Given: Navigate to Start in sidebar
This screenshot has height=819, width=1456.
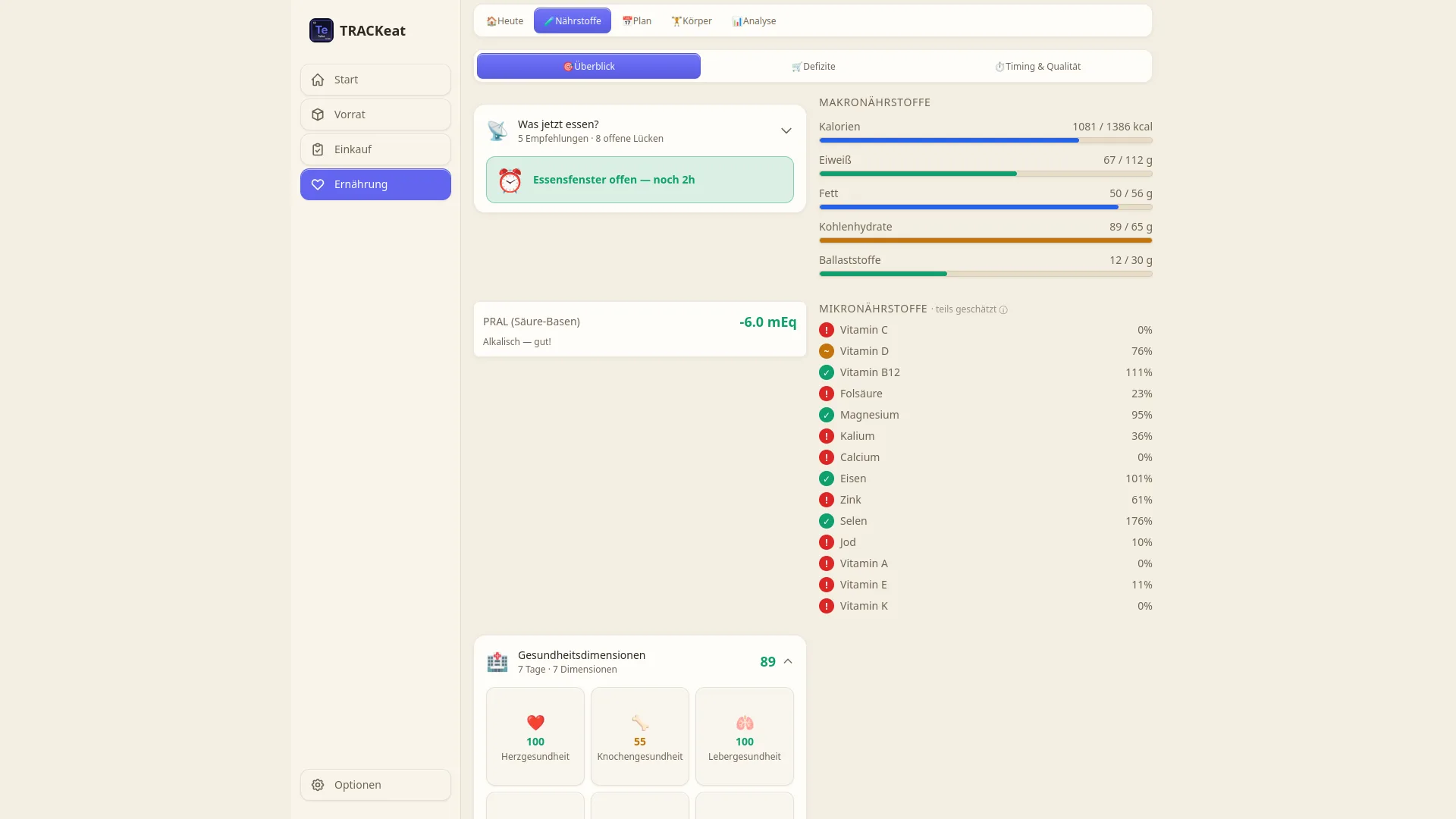Looking at the screenshot, I should pos(375,80).
